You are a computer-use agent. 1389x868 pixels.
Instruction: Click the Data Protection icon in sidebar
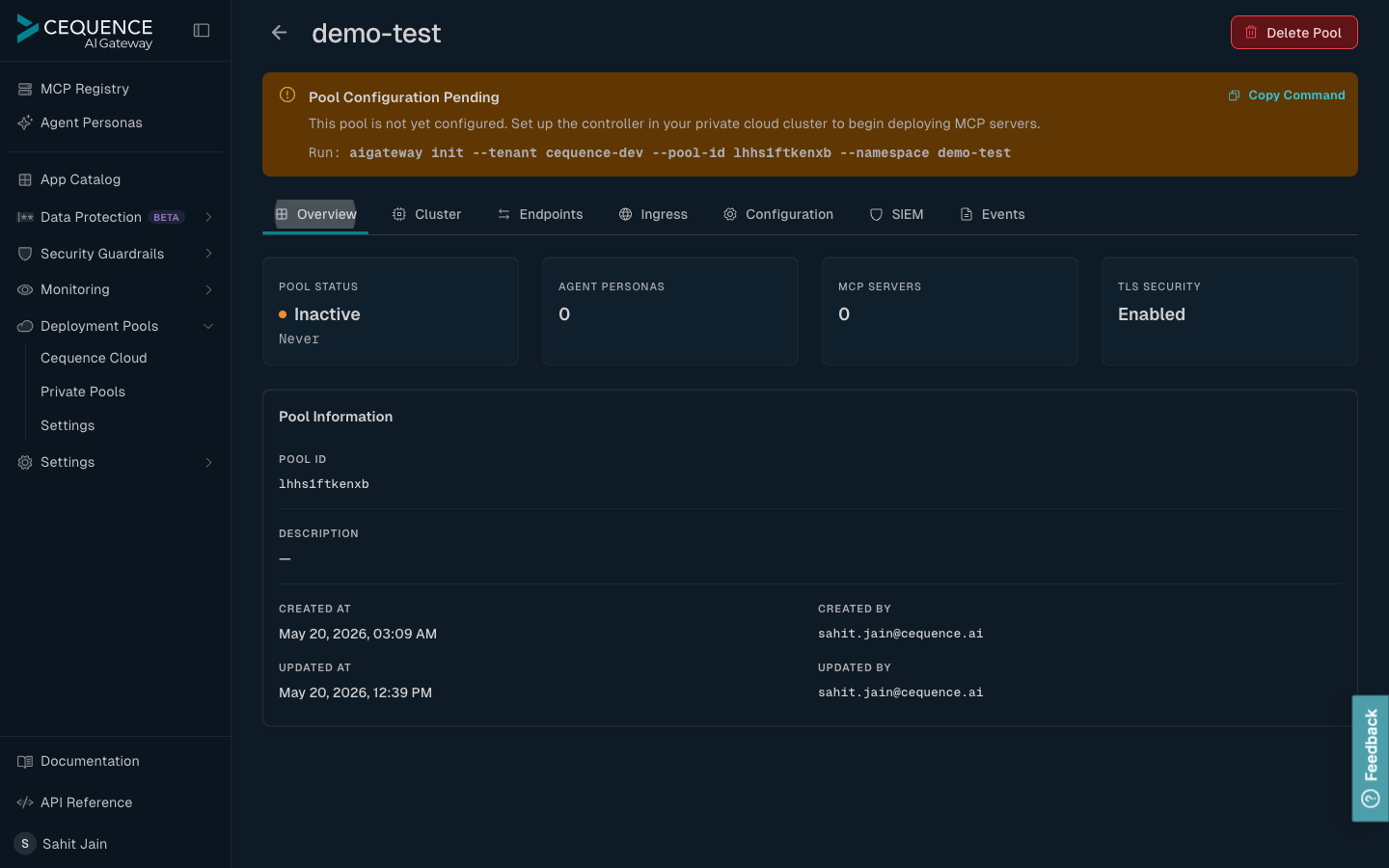point(25,217)
